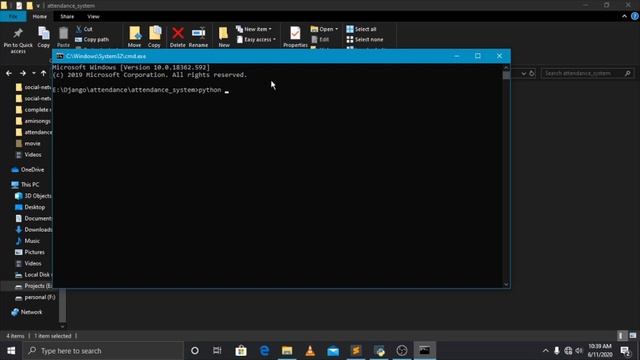This screenshot has width=640, height=360.
Task: Open Sublime Text from taskbar
Action: 356,351
